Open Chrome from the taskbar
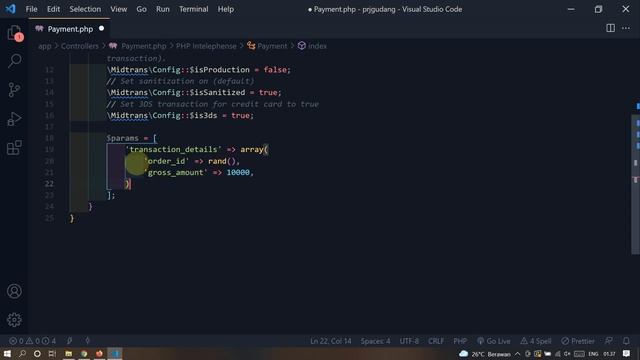 [84, 353]
